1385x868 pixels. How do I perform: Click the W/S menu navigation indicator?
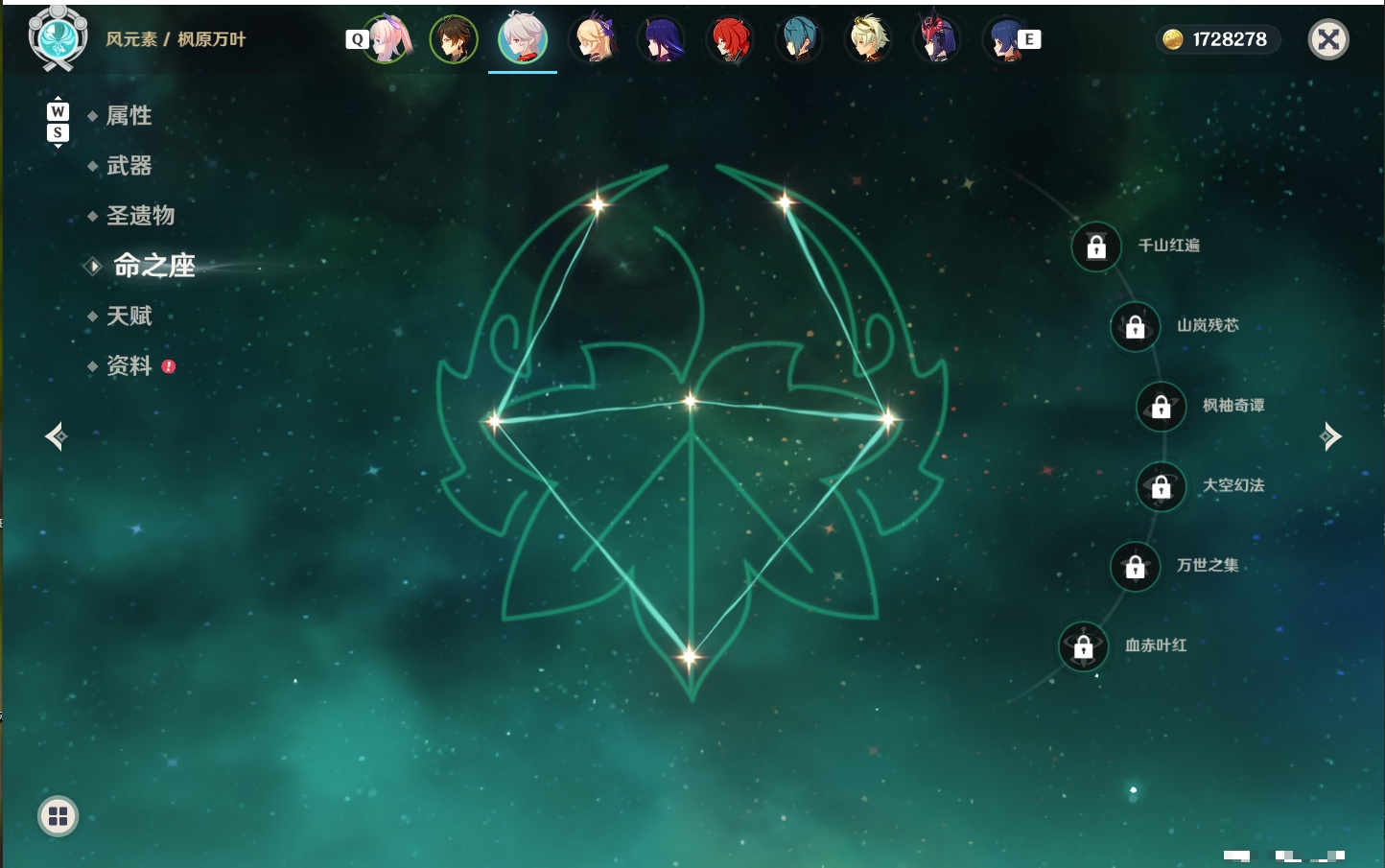[x=58, y=122]
